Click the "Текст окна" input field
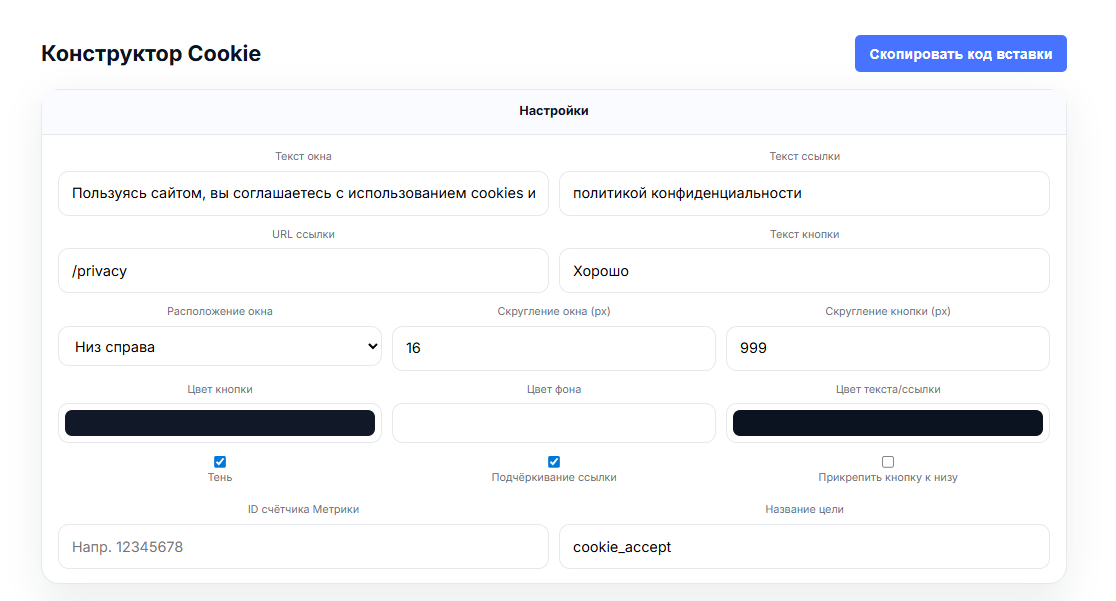1116x601 pixels. 303,193
